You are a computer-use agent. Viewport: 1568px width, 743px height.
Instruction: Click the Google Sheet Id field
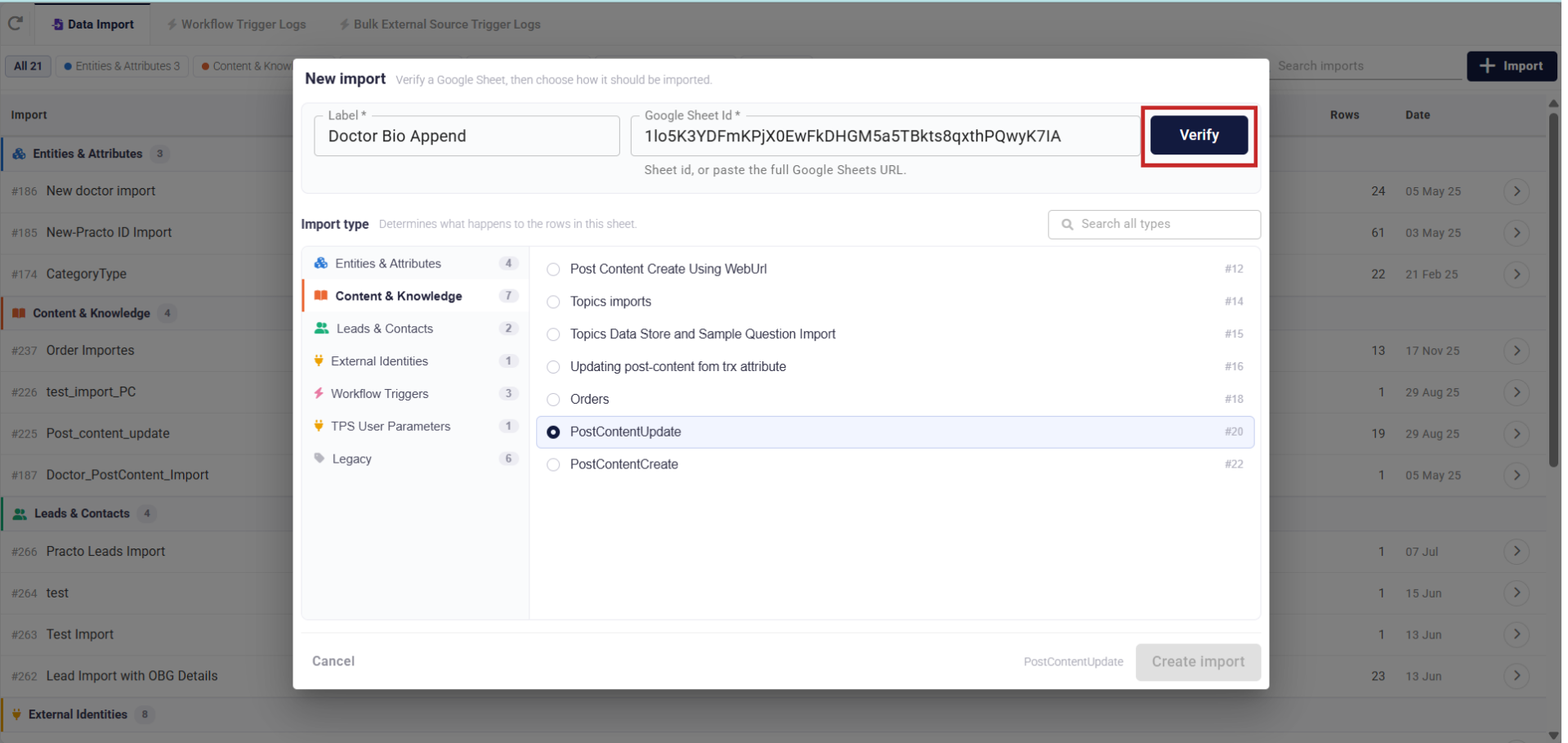point(885,136)
